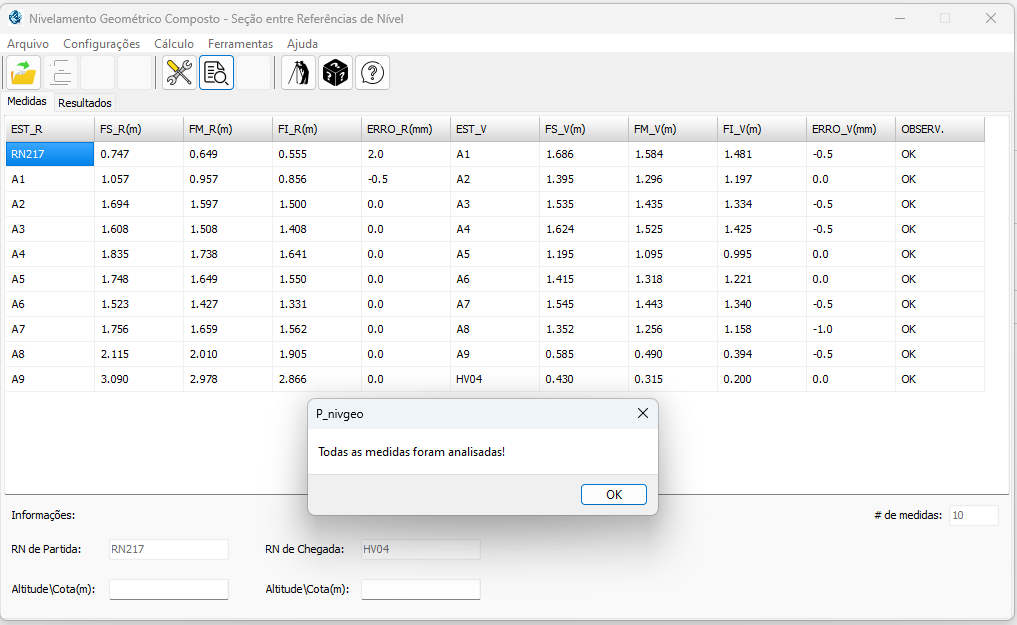Open the Ferramentas menu
The height and width of the screenshot is (625, 1017).
point(240,43)
